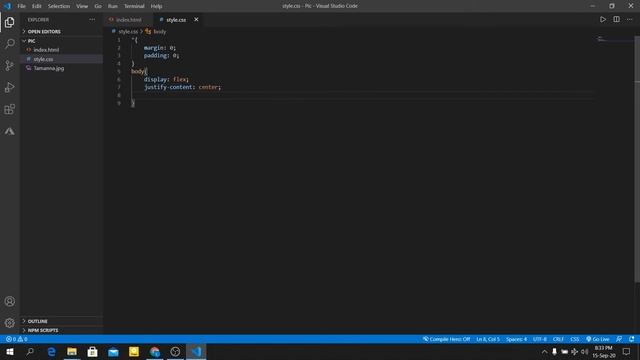Click the errors and warnings status indicator
Viewport: 640px width, 360px height.
[16, 339]
